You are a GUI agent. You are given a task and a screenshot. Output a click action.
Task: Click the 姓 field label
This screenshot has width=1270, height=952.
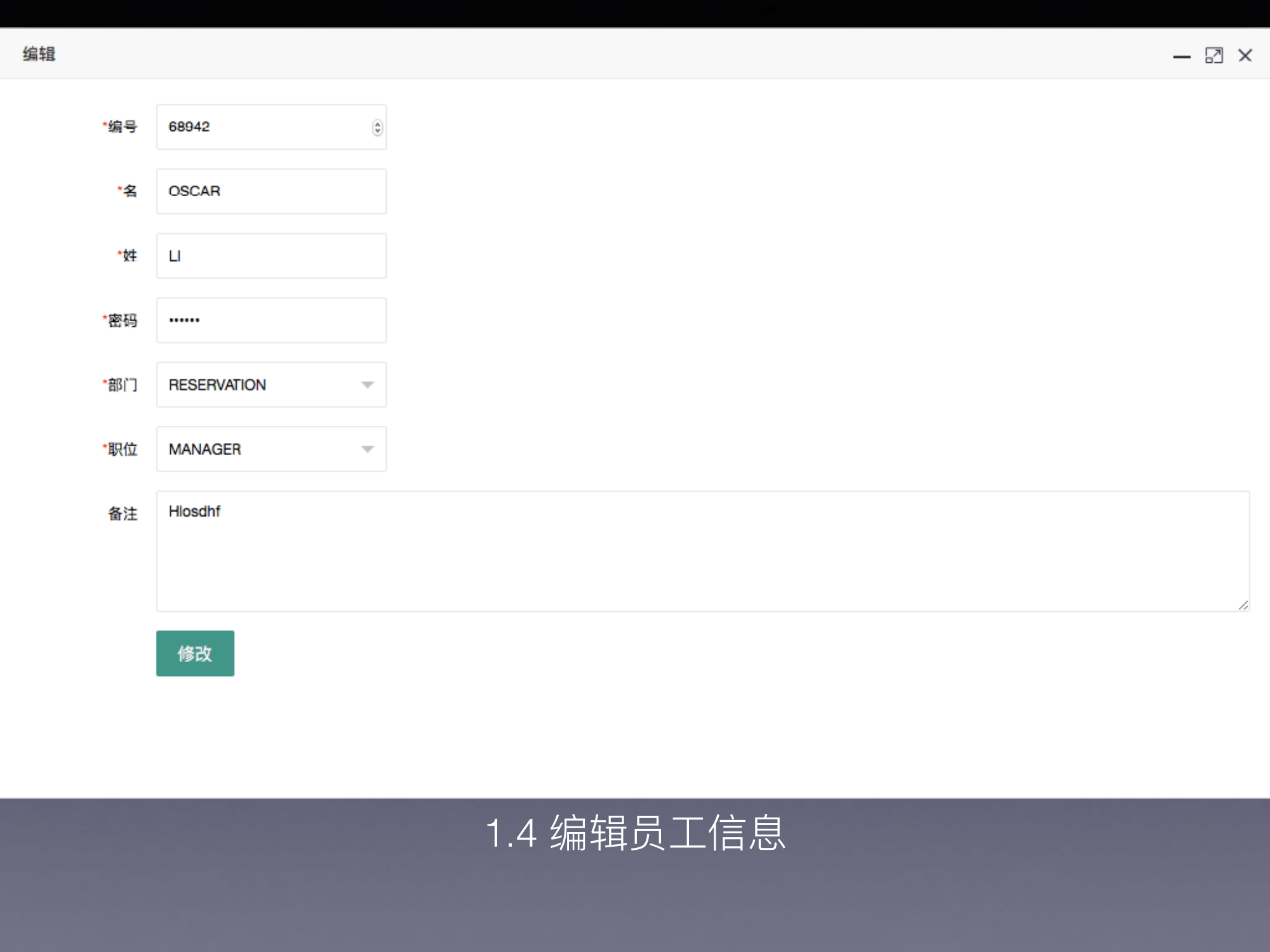(129, 255)
